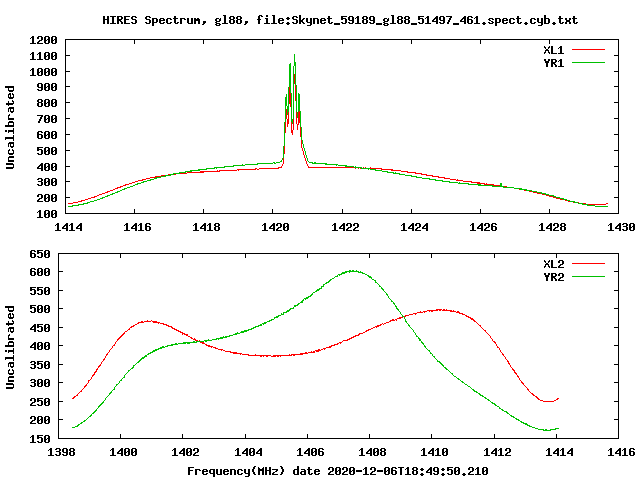
Task: Click the 1100 y-axis tick label
Action: coord(43,56)
